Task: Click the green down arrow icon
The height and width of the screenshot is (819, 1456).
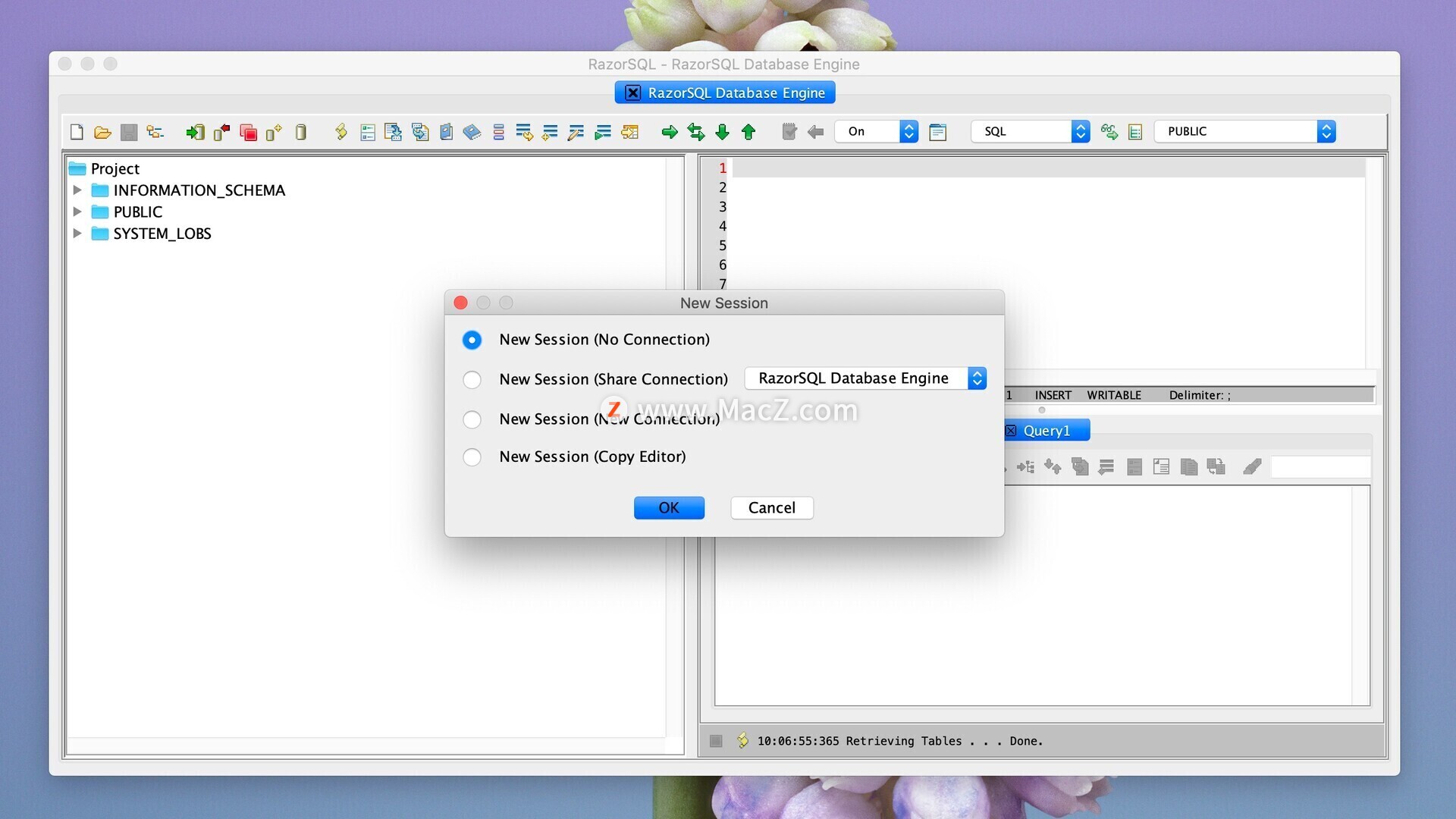Action: point(722,132)
